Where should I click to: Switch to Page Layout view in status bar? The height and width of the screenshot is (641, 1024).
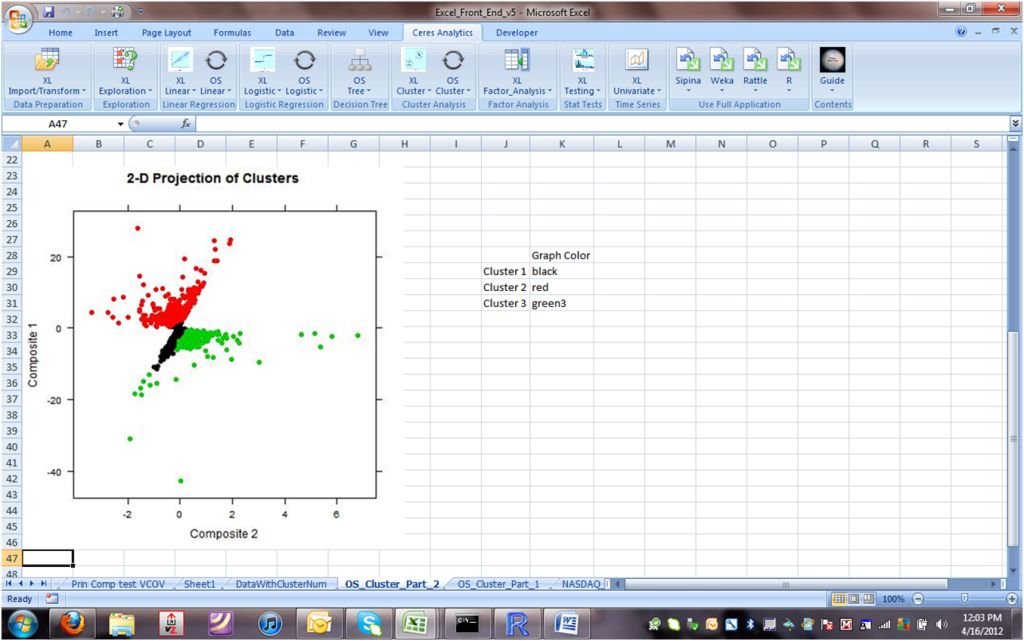pos(854,599)
